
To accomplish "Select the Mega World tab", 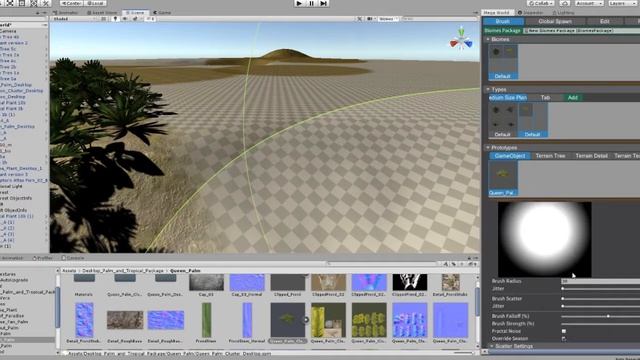I will [x=497, y=13].
